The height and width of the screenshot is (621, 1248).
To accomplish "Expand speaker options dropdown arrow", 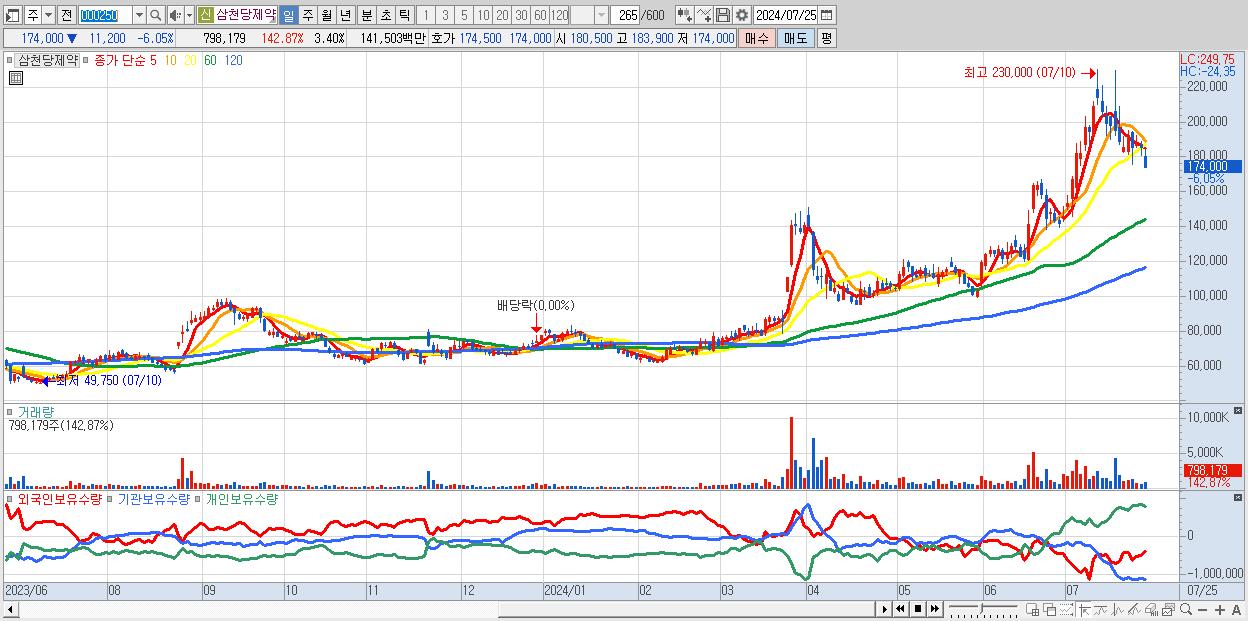I will [x=189, y=15].
